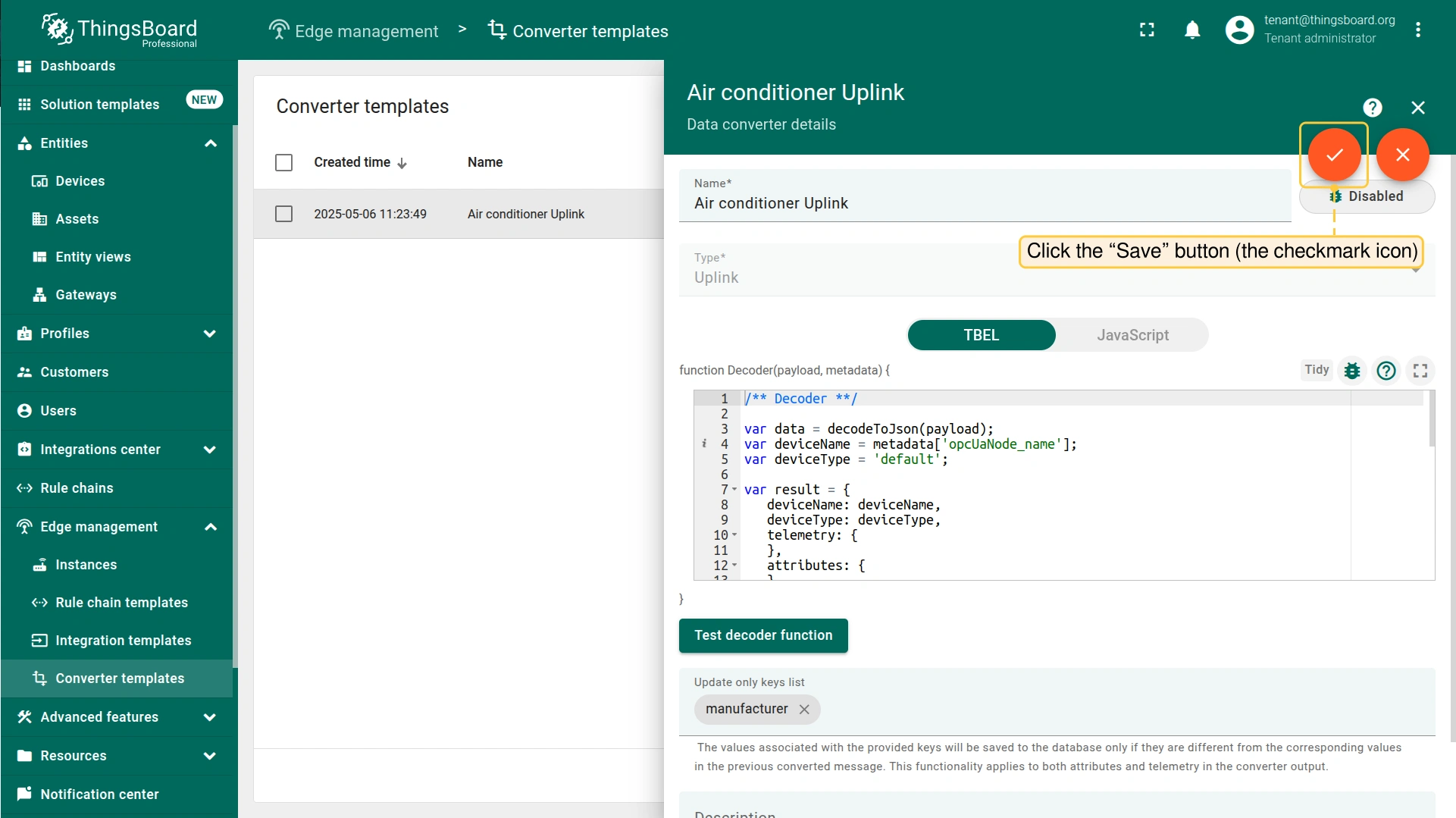Open Rule chain templates in sidebar
This screenshot has width=1456, height=818.
(121, 603)
